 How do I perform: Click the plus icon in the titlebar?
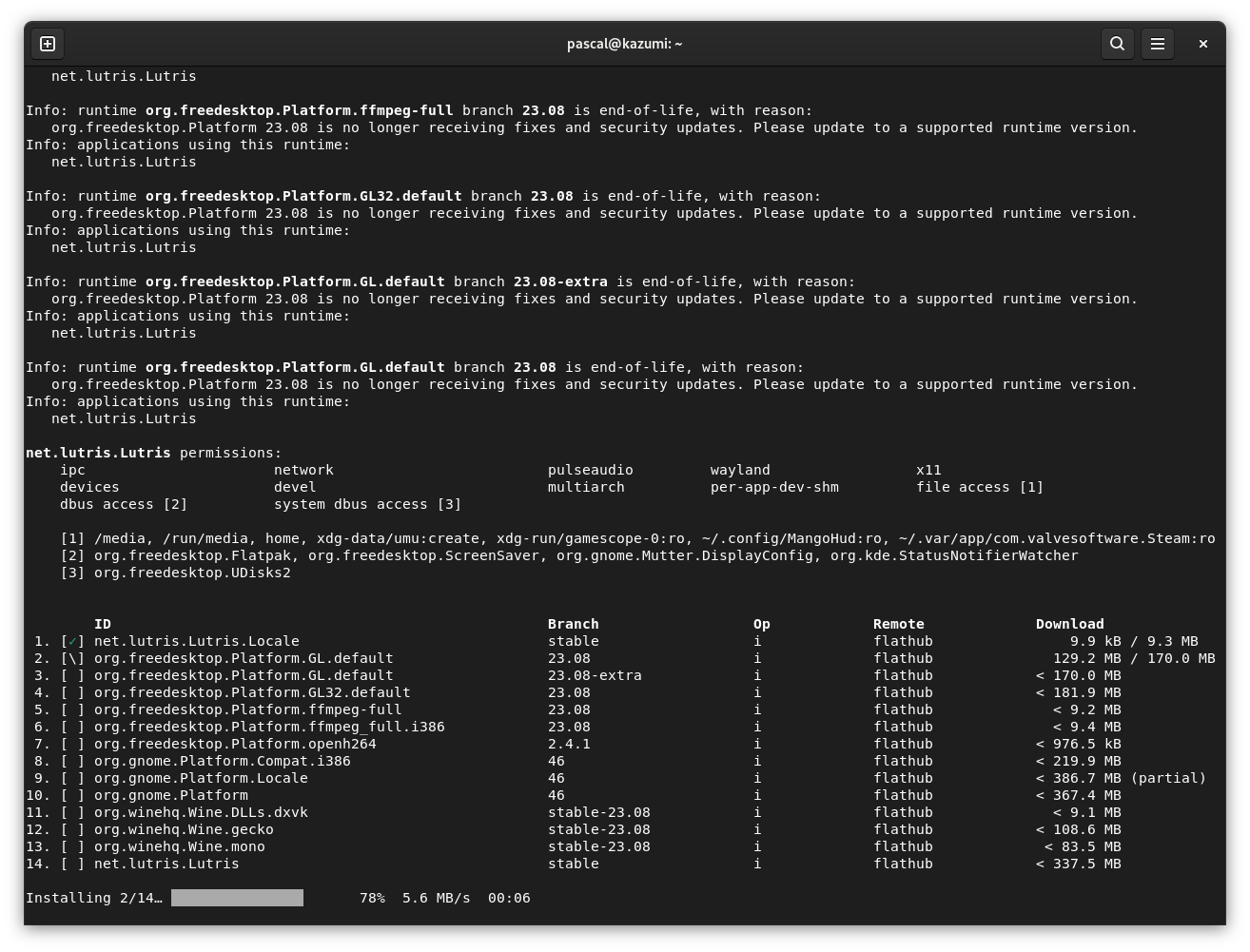point(47,43)
